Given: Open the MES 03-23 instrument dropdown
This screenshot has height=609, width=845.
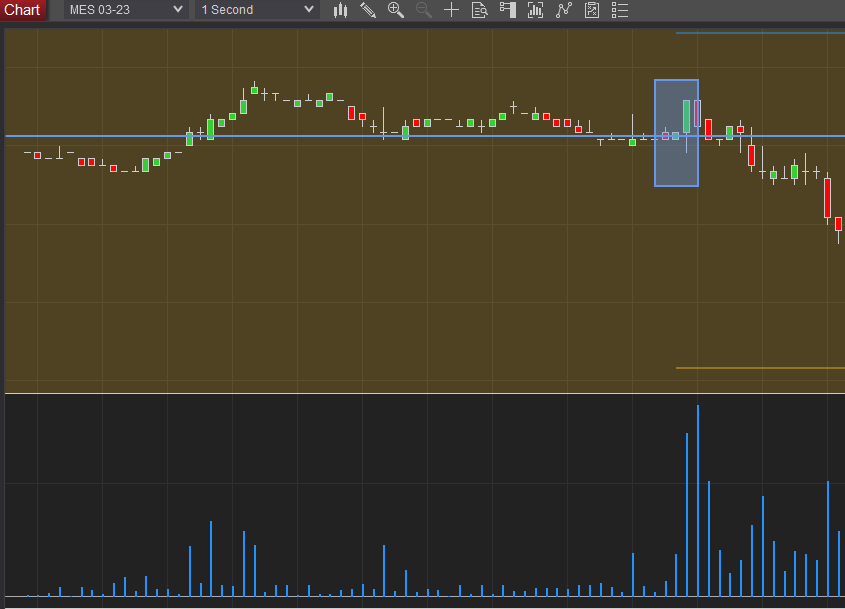Looking at the screenshot, I should [x=126, y=10].
